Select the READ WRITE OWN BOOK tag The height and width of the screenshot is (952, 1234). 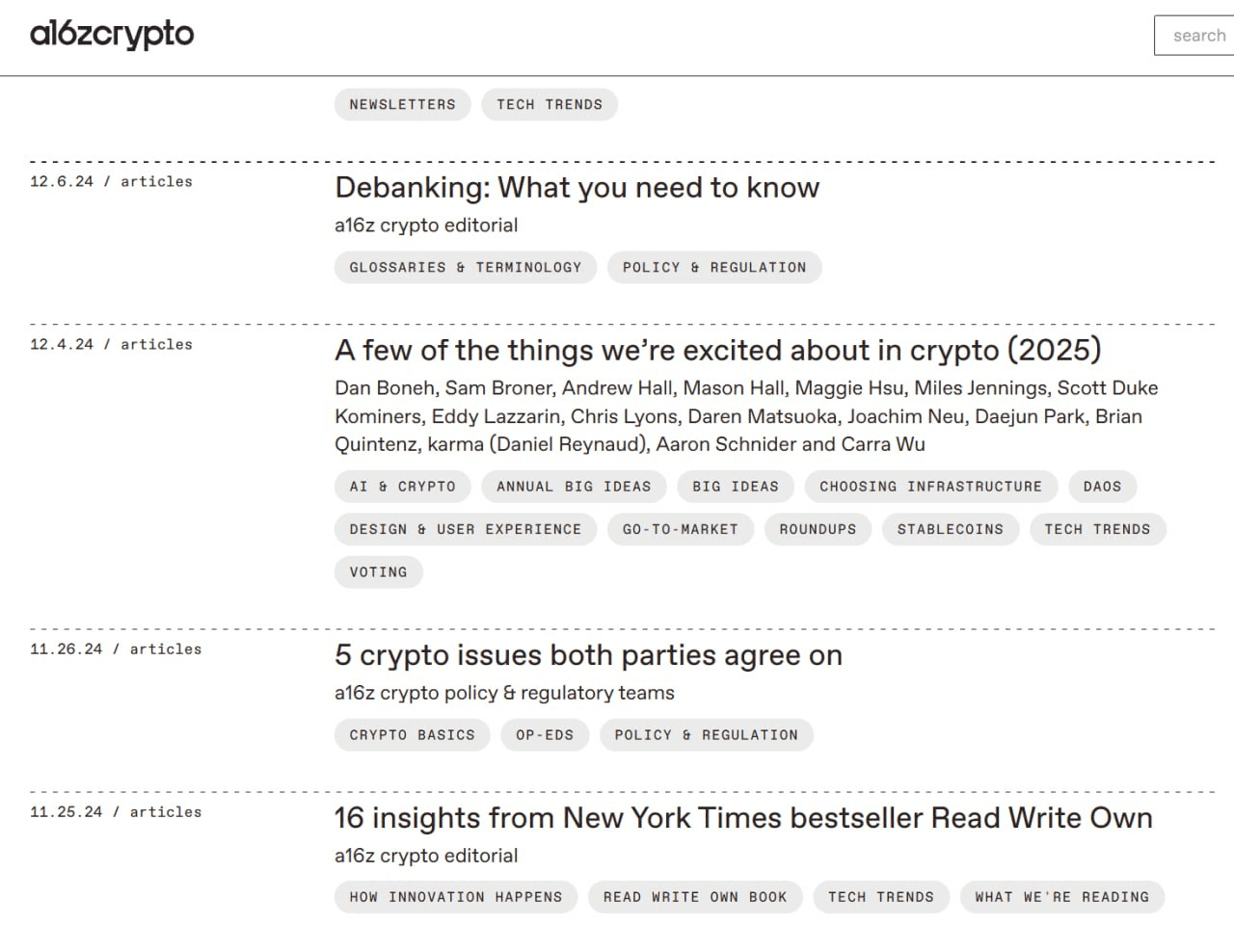tap(695, 897)
